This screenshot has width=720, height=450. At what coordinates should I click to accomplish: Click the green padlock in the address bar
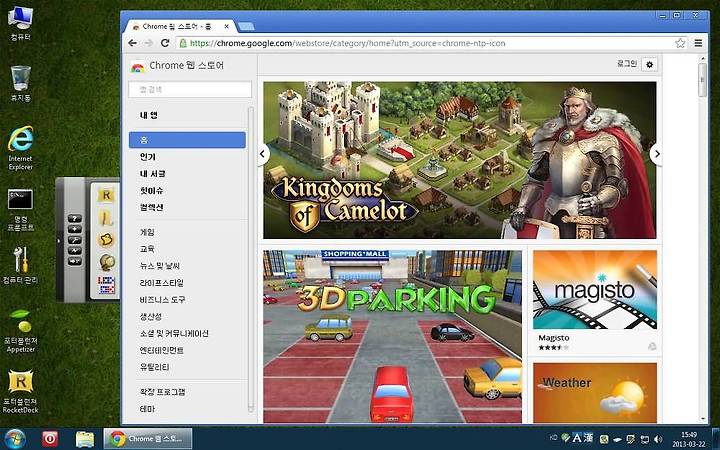183,43
